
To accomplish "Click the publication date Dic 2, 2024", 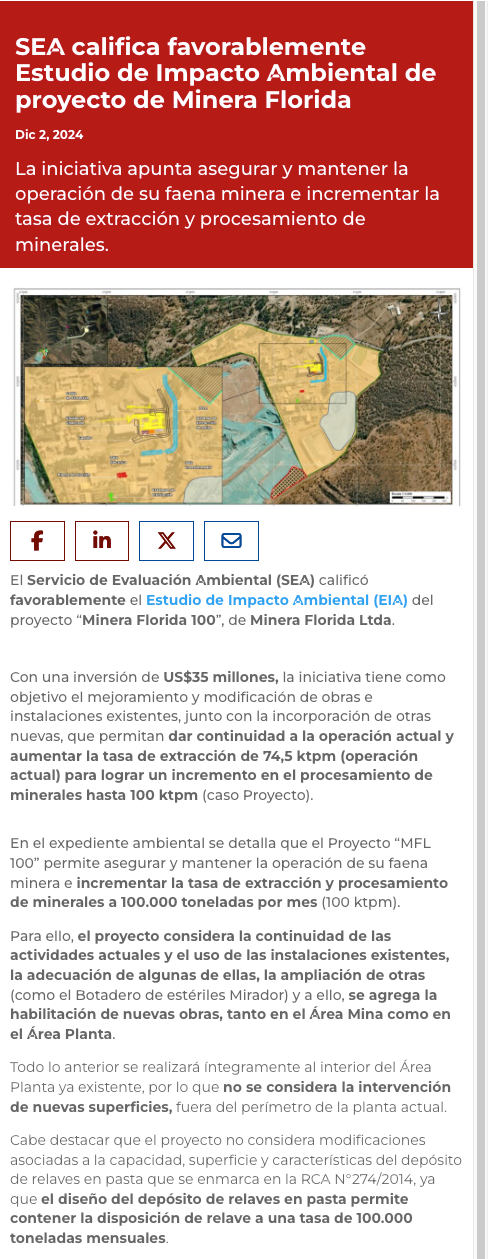I will click(x=49, y=135).
